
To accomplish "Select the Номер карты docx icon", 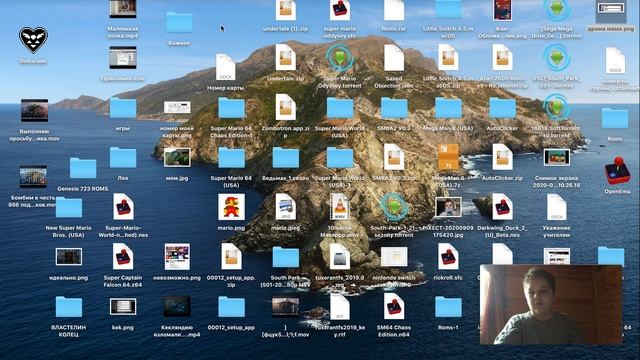I will pyautogui.click(x=225, y=68).
